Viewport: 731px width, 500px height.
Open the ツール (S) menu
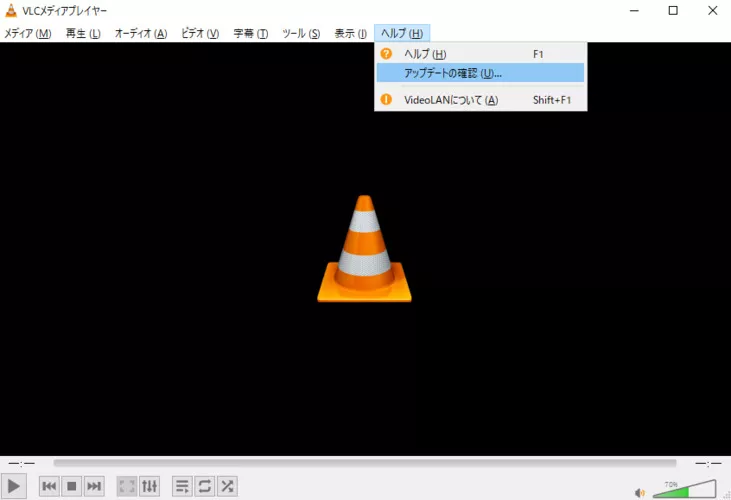(301, 33)
